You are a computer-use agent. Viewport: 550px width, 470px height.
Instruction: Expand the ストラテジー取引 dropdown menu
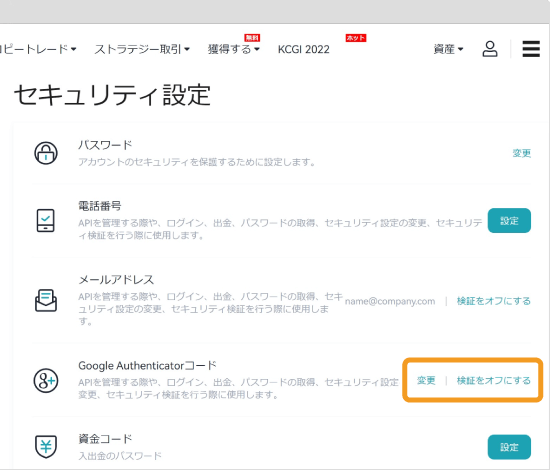(x=142, y=49)
